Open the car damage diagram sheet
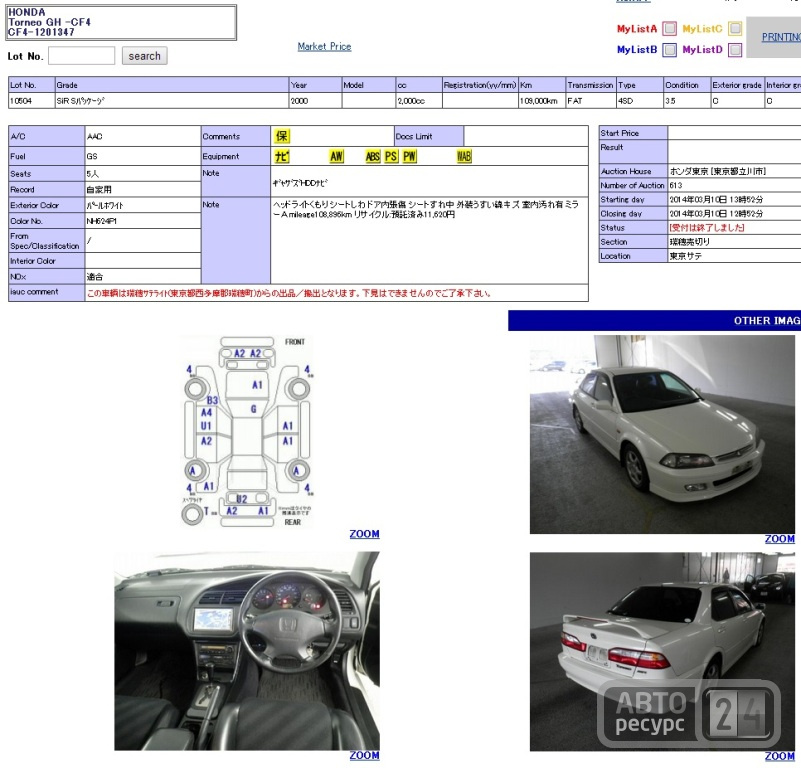This screenshot has height=768, width=801. coord(247,431)
